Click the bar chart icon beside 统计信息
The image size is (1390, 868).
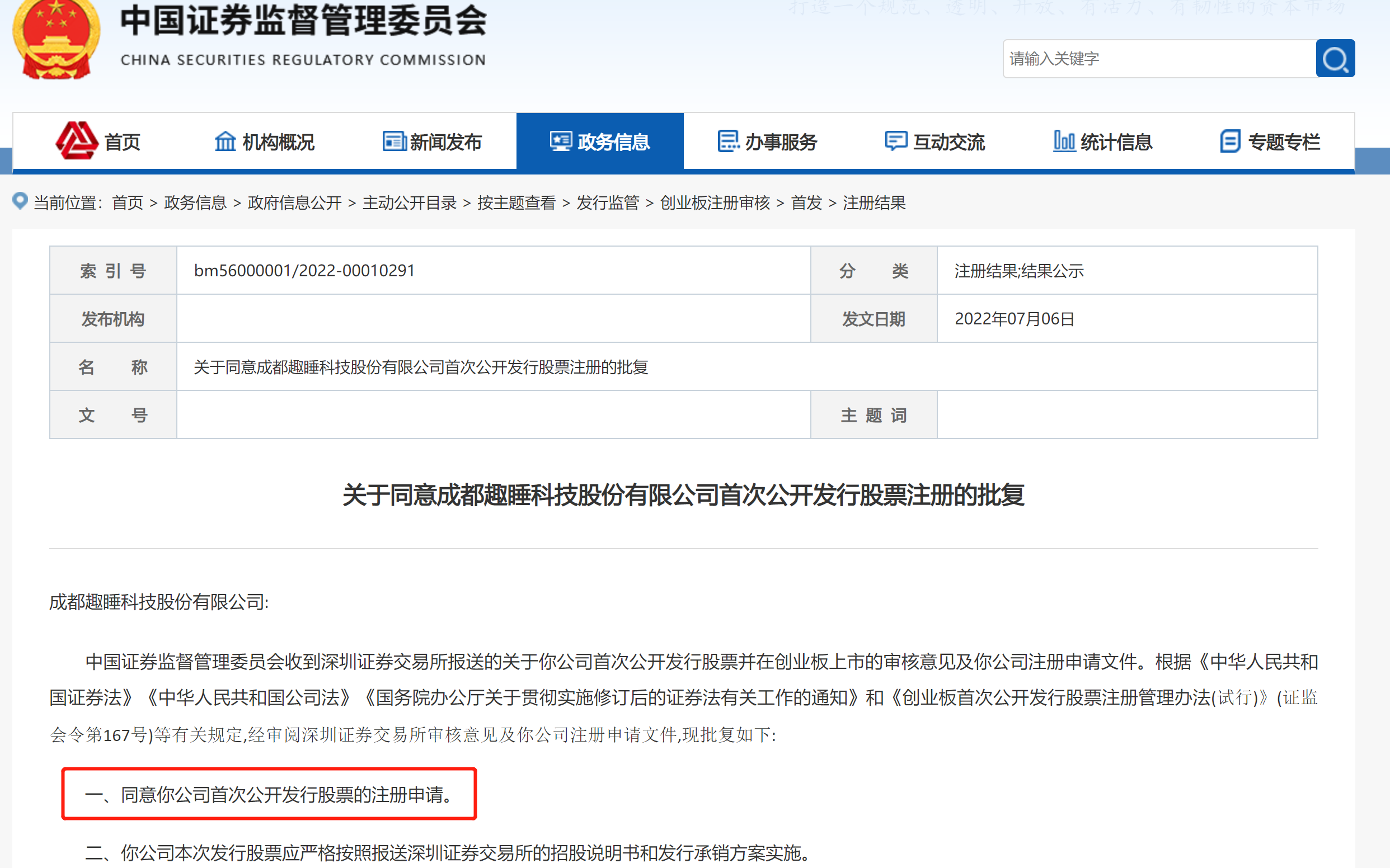(x=1064, y=141)
